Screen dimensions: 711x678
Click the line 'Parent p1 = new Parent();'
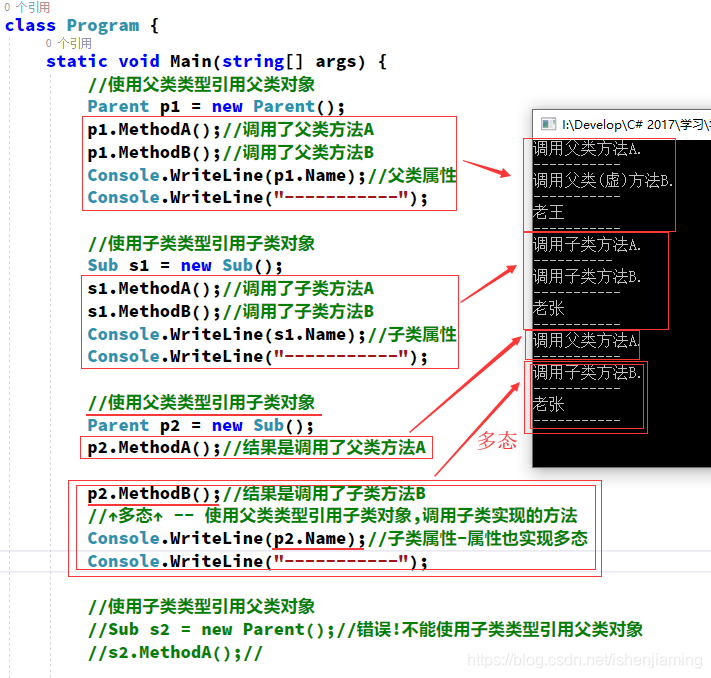216,107
